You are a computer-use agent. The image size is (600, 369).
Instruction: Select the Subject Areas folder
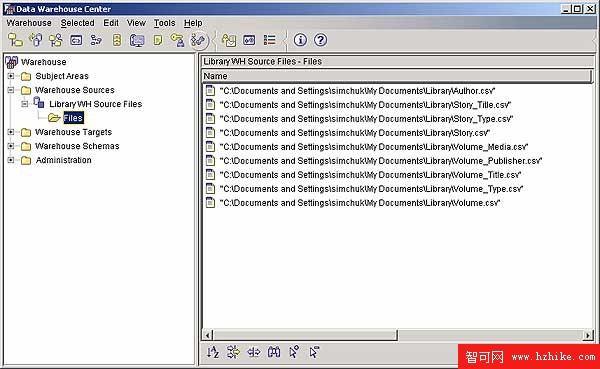tap(62, 76)
